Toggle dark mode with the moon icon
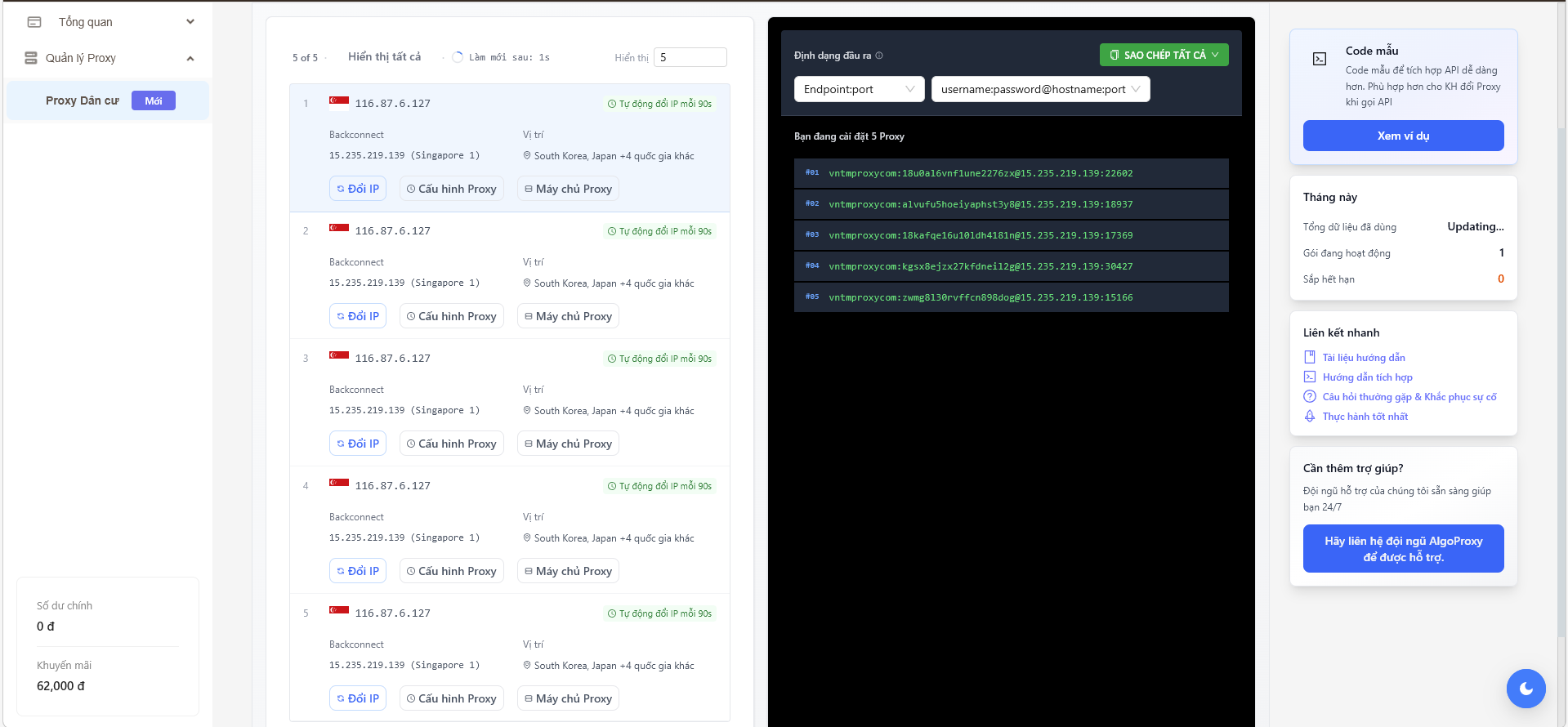 (x=1526, y=689)
